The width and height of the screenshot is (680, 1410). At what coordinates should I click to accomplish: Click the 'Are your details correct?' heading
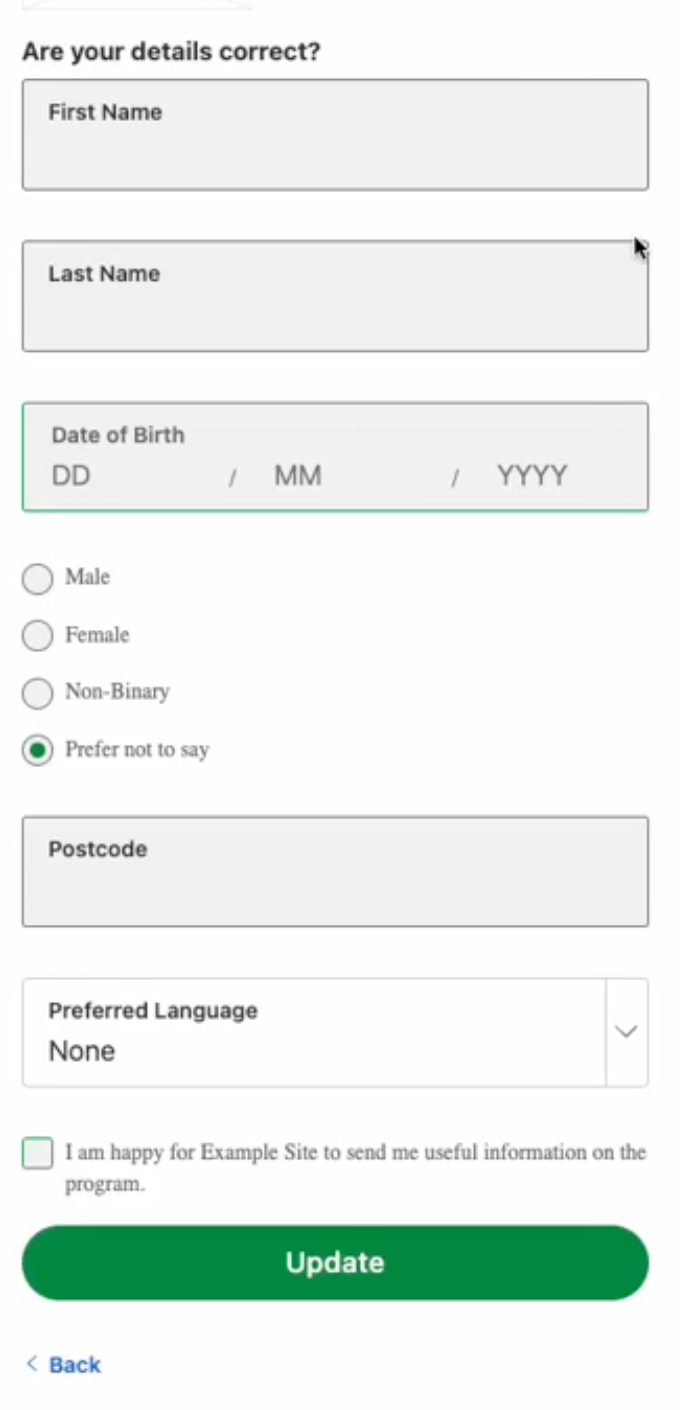click(x=171, y=51)
